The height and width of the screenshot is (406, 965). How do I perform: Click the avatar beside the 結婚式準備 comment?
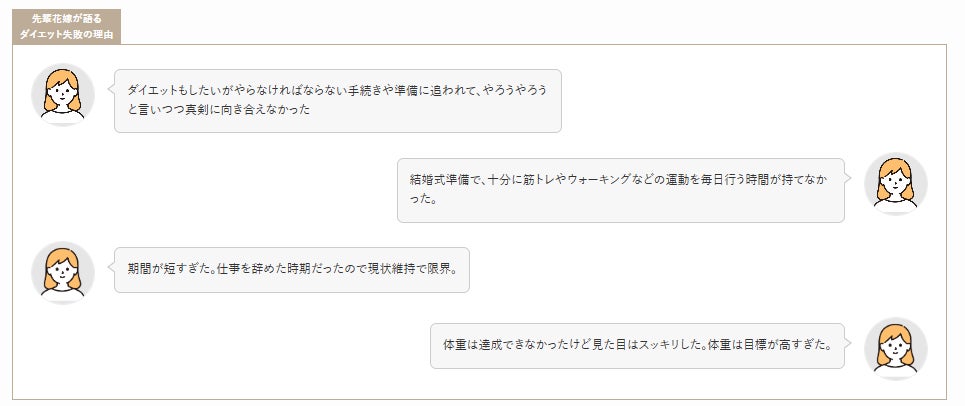point(895,184)
